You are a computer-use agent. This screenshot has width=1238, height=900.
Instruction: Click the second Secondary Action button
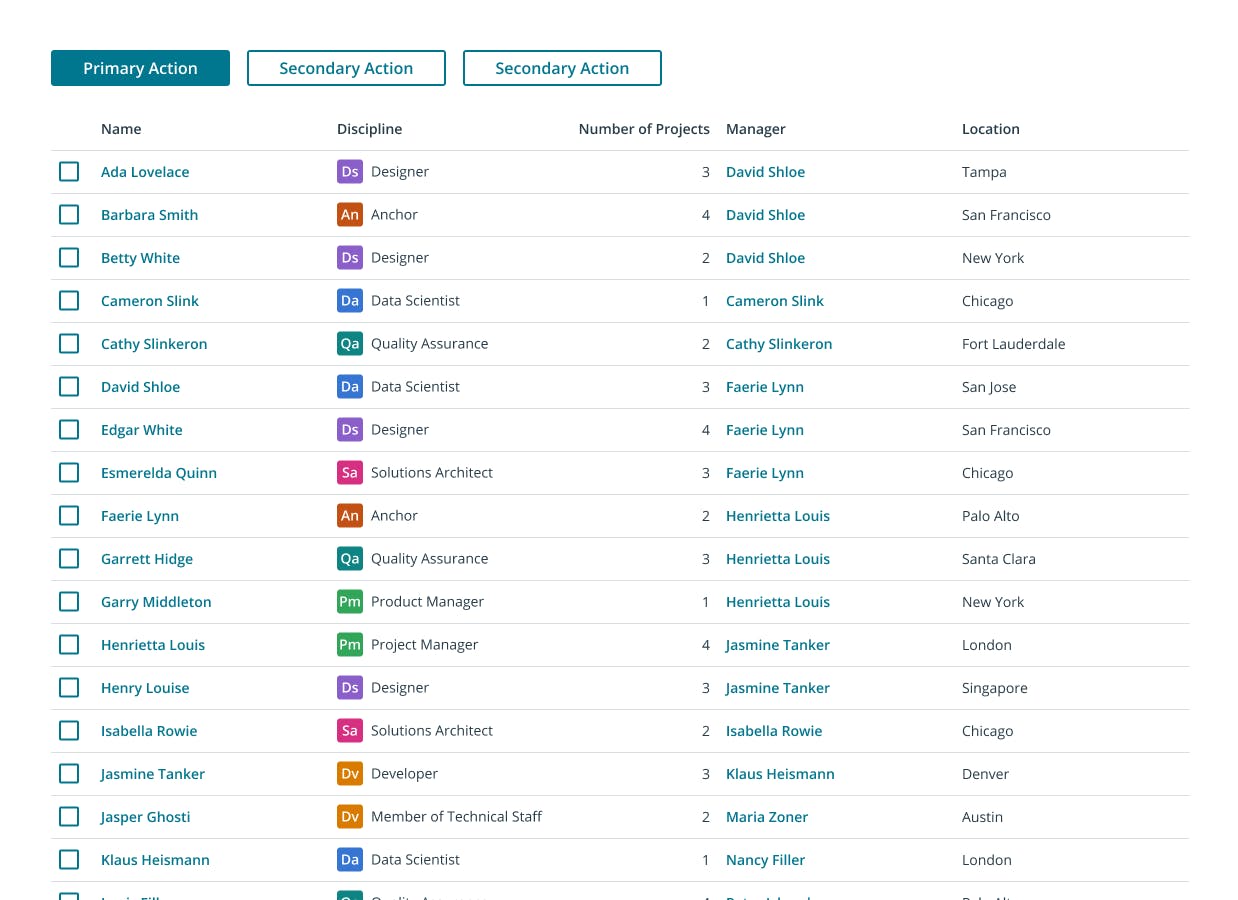click(x=562, y=68)
